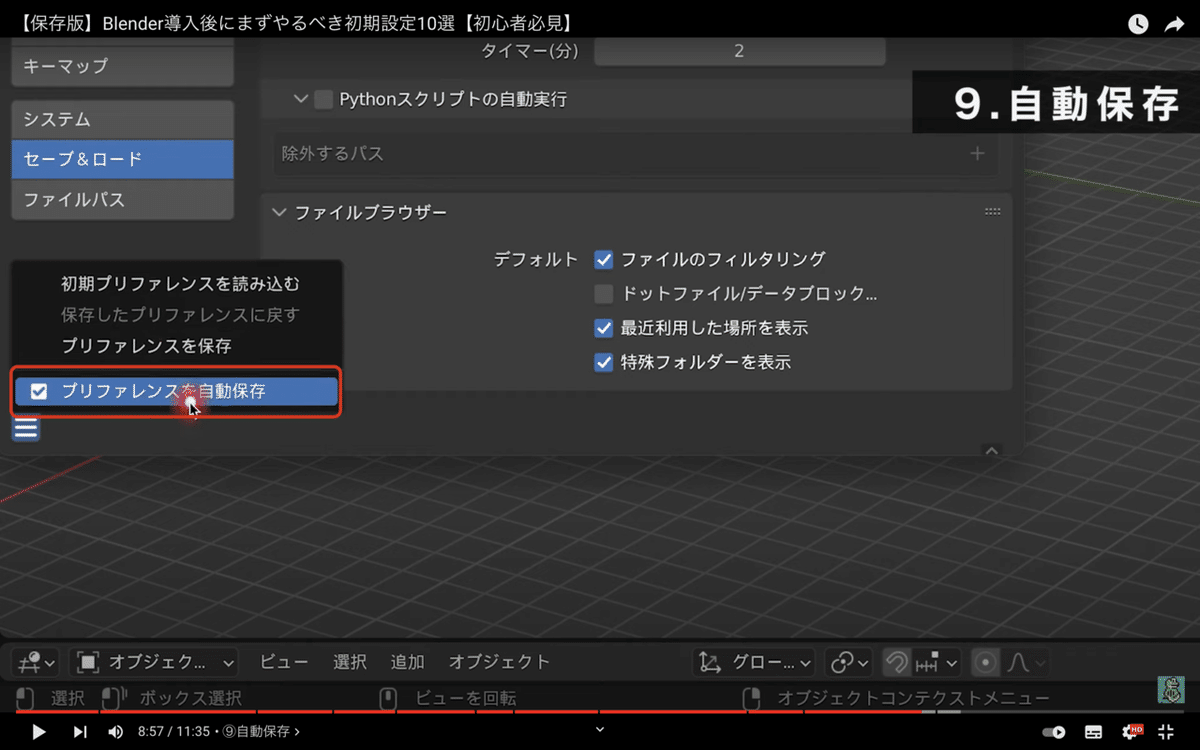Open the オブジェクト menu
The width and height of the screenshot is (1200, 750).
click(499, 662)
